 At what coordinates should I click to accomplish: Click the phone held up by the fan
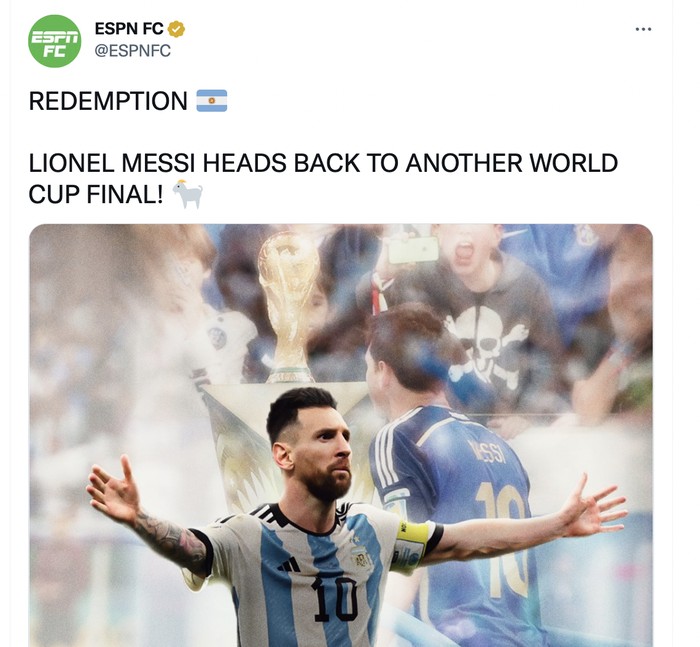pos(414,250)
